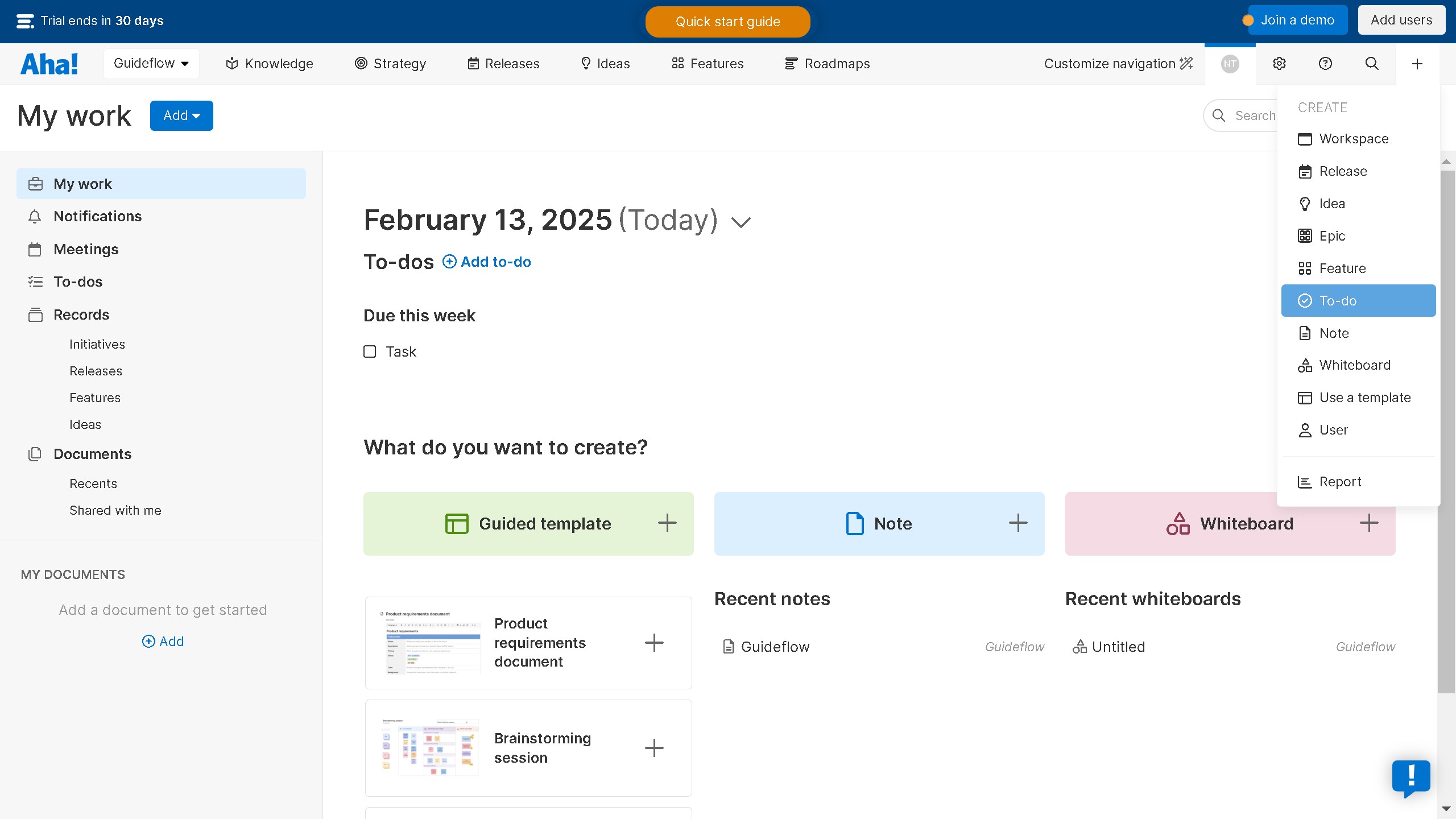Click the plus create icon in navbar
This screenshot has width=1456, height=819.
pyautogui.click(x=1417, y=64)
